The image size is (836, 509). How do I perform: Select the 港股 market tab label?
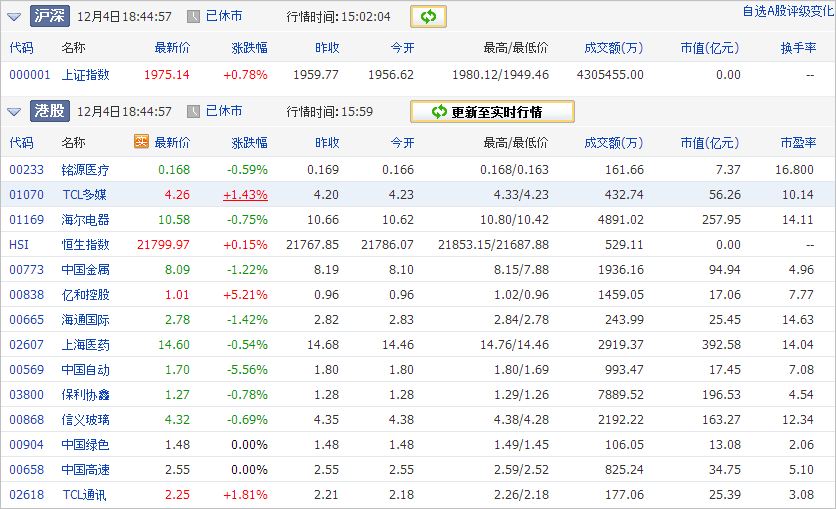pos(50,111)
